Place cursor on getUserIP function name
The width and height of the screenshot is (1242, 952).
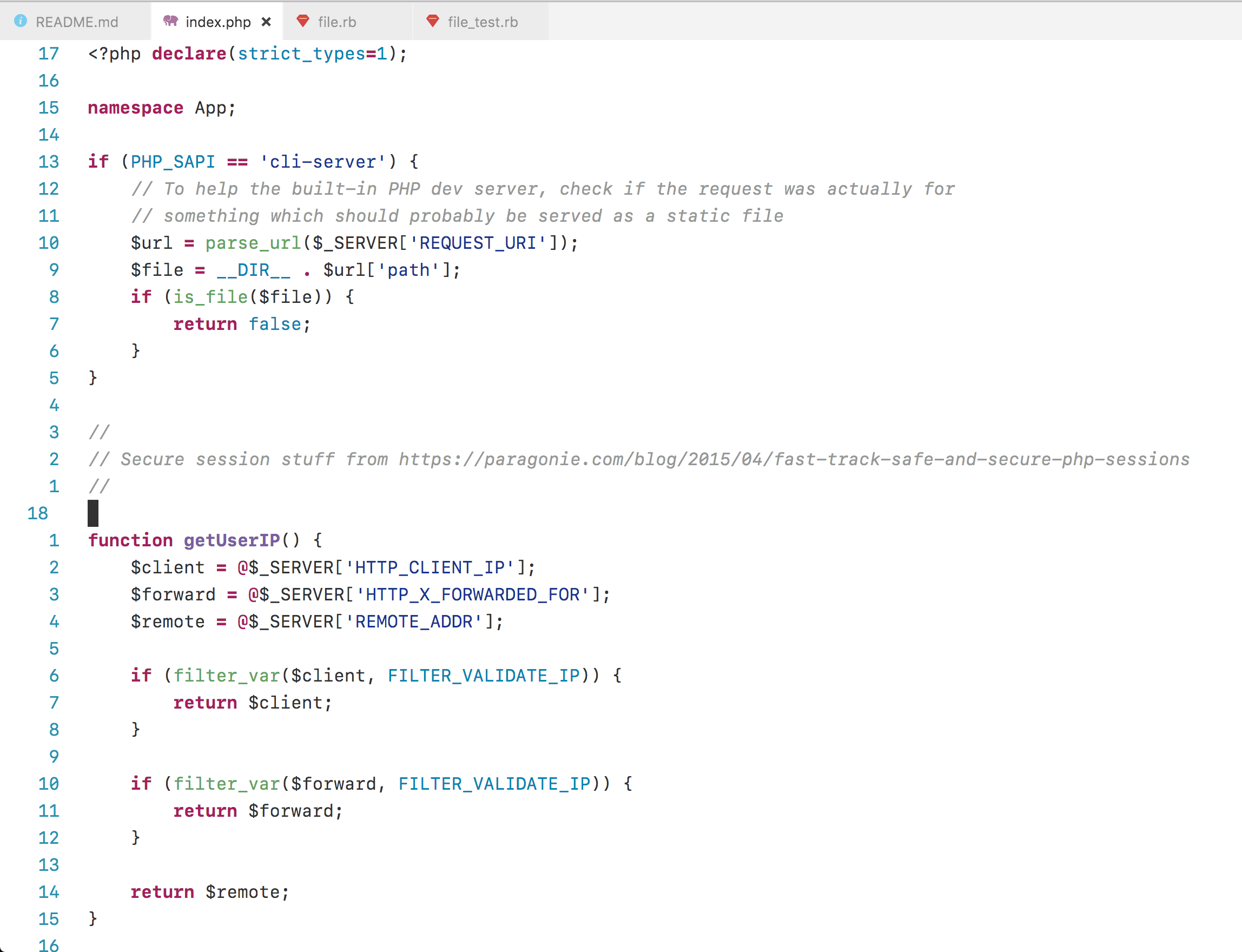[232, 540]
